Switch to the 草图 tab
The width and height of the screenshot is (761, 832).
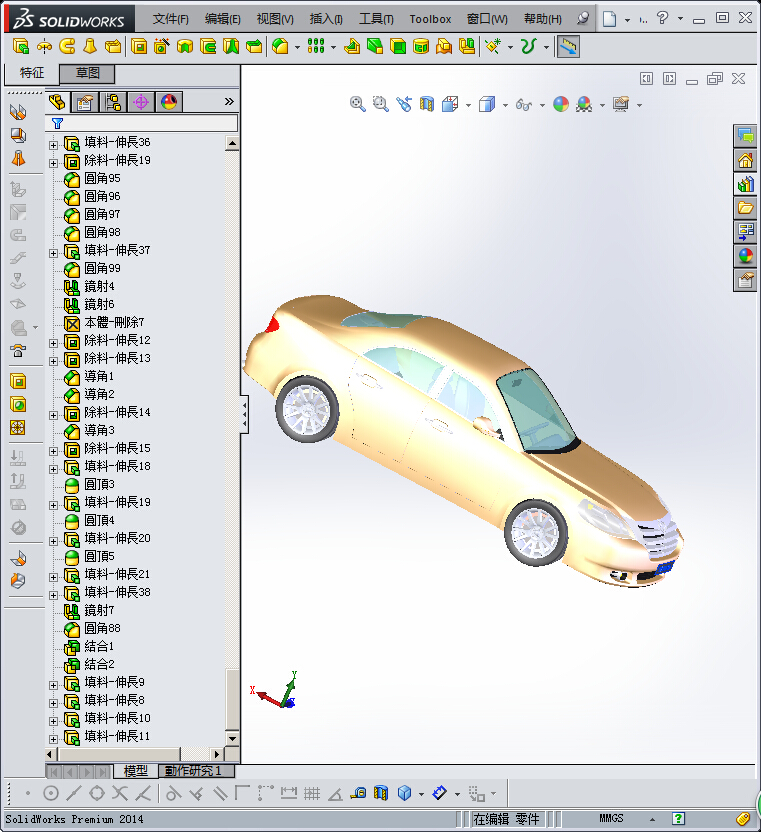(88, 73)
